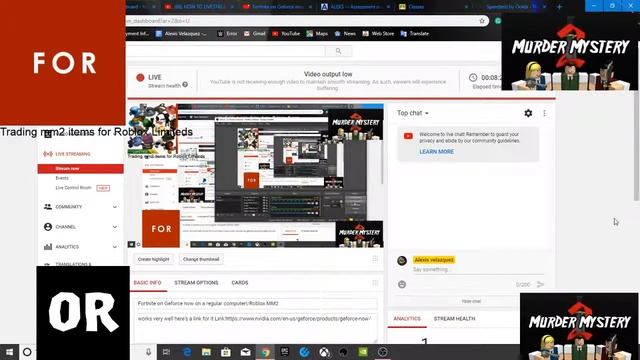This screenshot has width=640, height=360.
Task: Click the Grammarly extension icon
Action: click(x=498, y=21)
